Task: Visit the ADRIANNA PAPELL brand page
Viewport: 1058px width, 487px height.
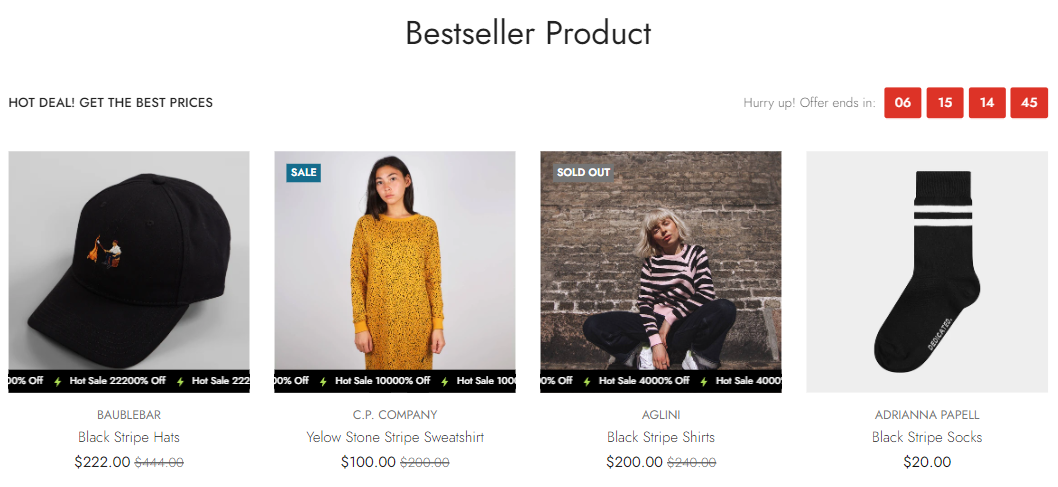Action: point(927,414)
